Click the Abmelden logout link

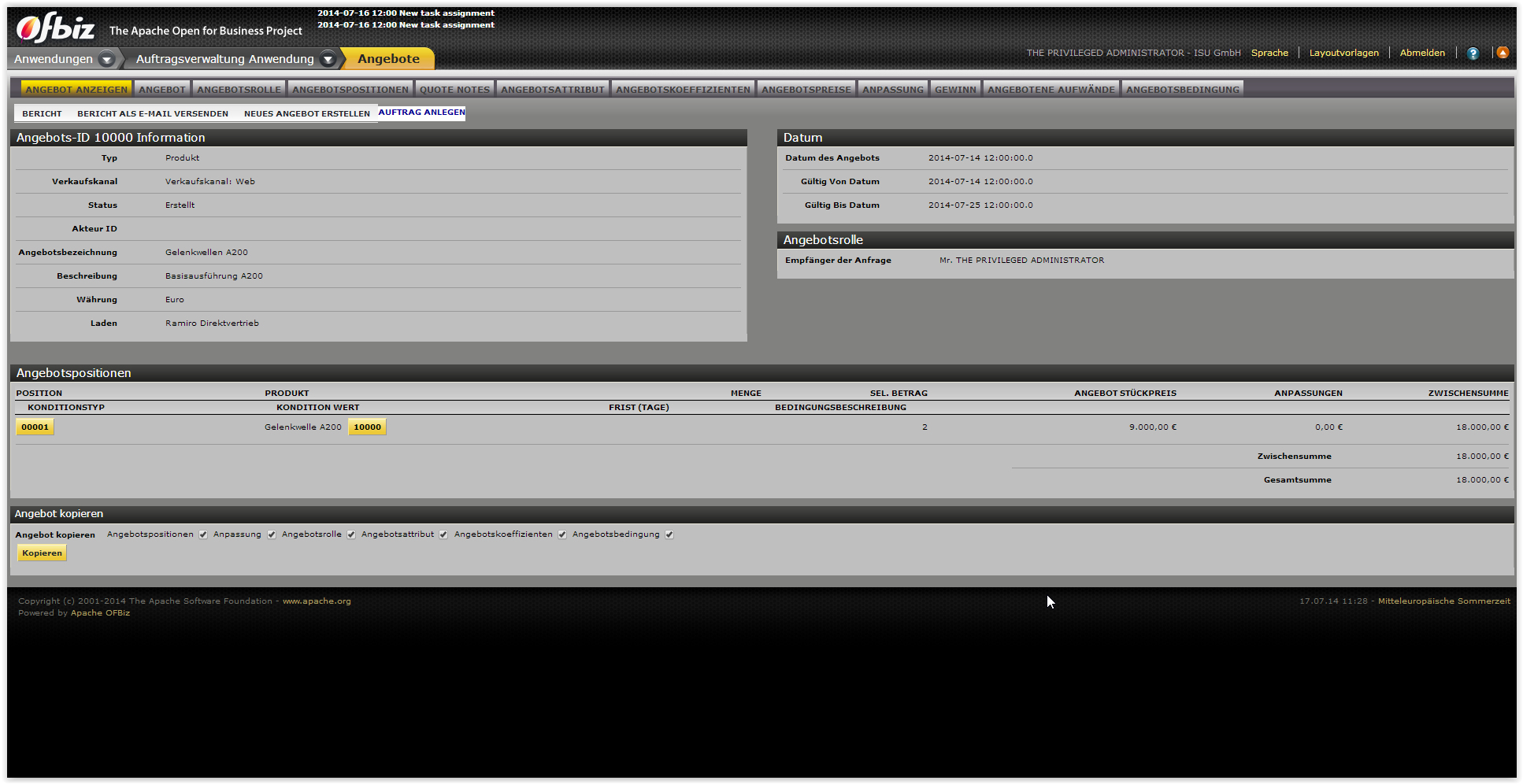[1422, 53]
